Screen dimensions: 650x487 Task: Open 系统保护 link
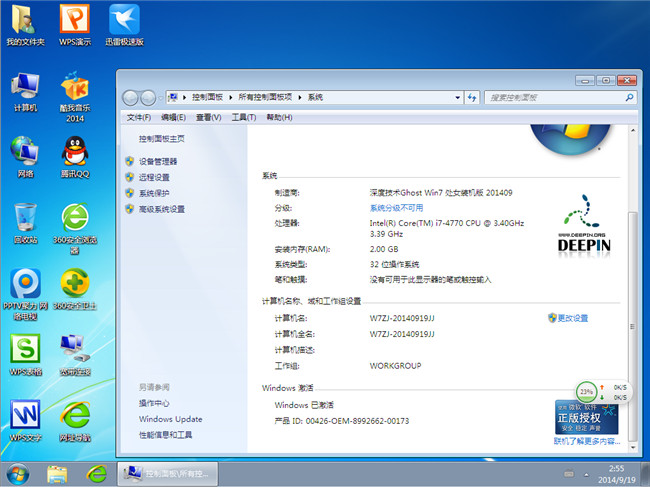coord(154,193)
